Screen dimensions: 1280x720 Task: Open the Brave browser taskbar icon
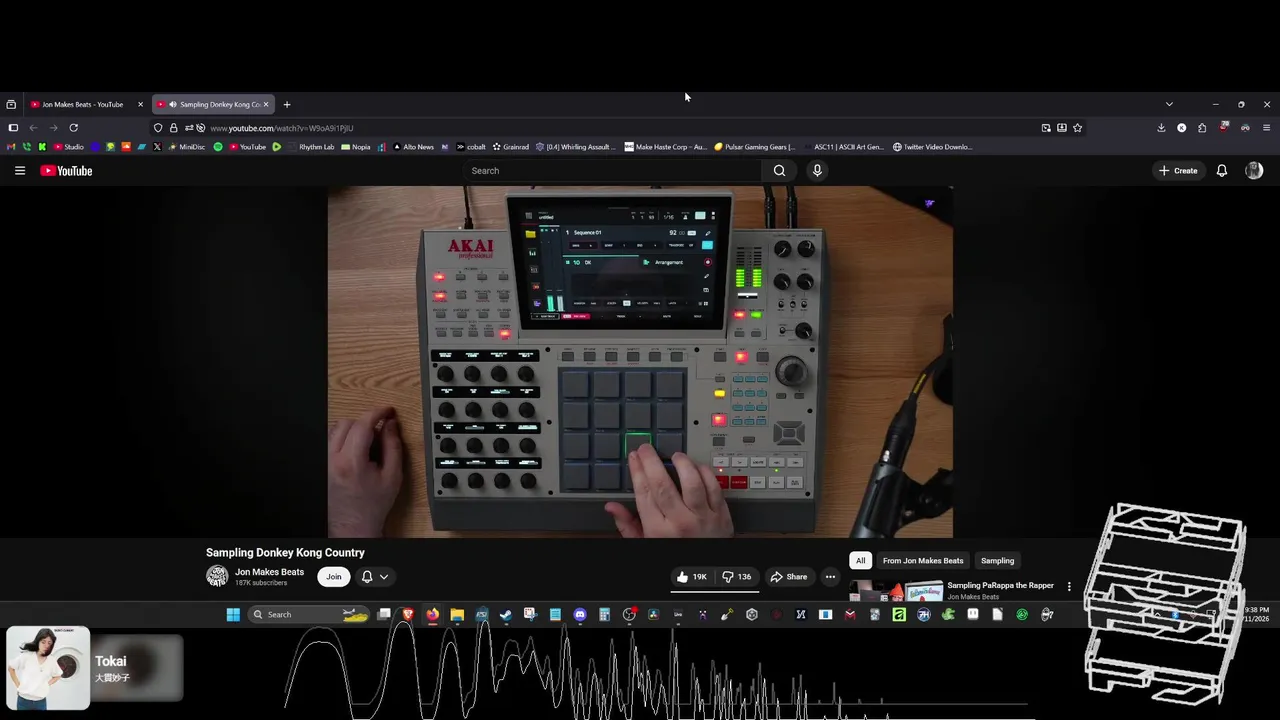pos(408,614)
